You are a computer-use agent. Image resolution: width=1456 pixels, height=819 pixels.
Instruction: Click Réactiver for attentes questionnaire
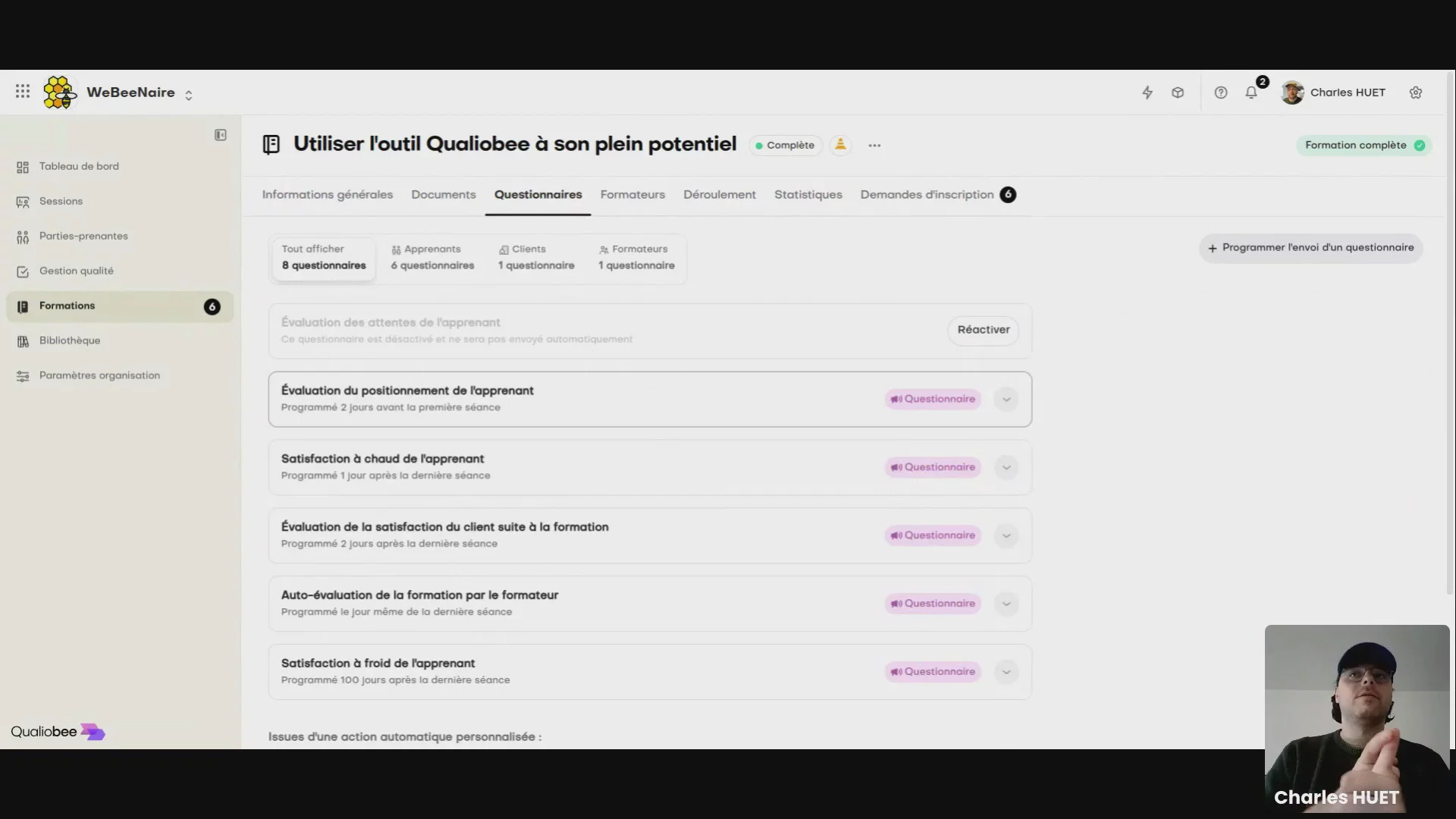tap(984, 331)
